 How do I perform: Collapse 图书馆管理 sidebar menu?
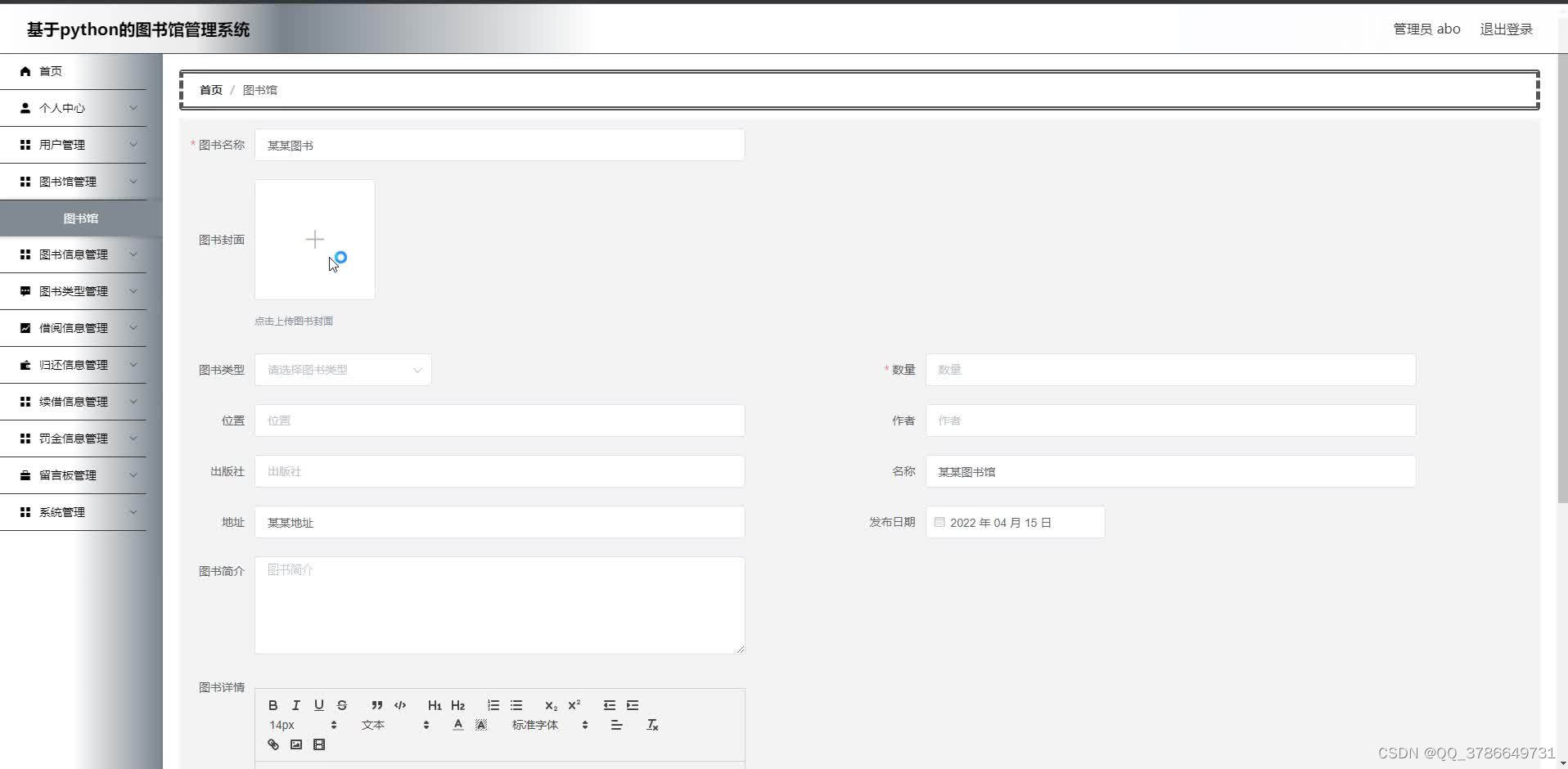pos(74,182)
